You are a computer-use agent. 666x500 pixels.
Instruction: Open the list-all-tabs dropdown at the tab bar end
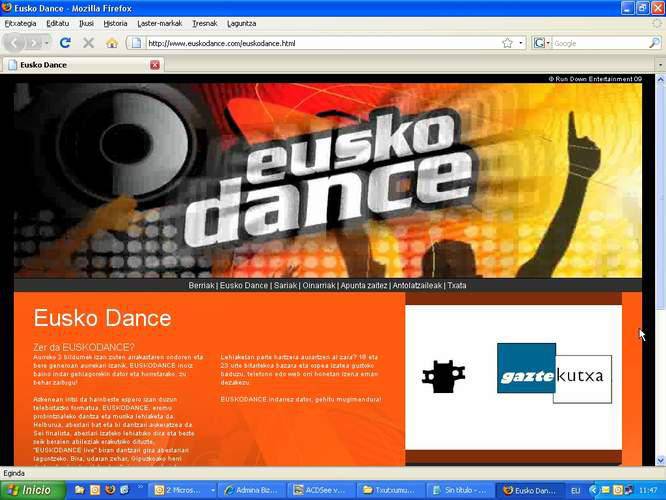(660, 65)
